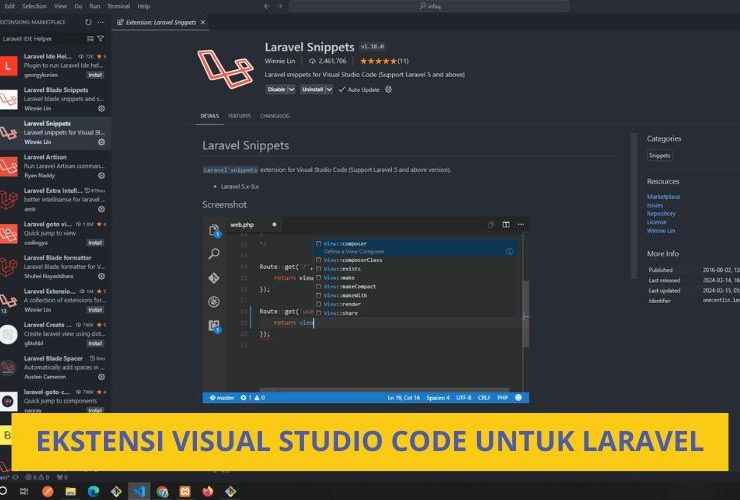The width and height of the screenshot is (740, 500).
Task: Select Laravel Artisan in extension list
Action: (55, 166)
